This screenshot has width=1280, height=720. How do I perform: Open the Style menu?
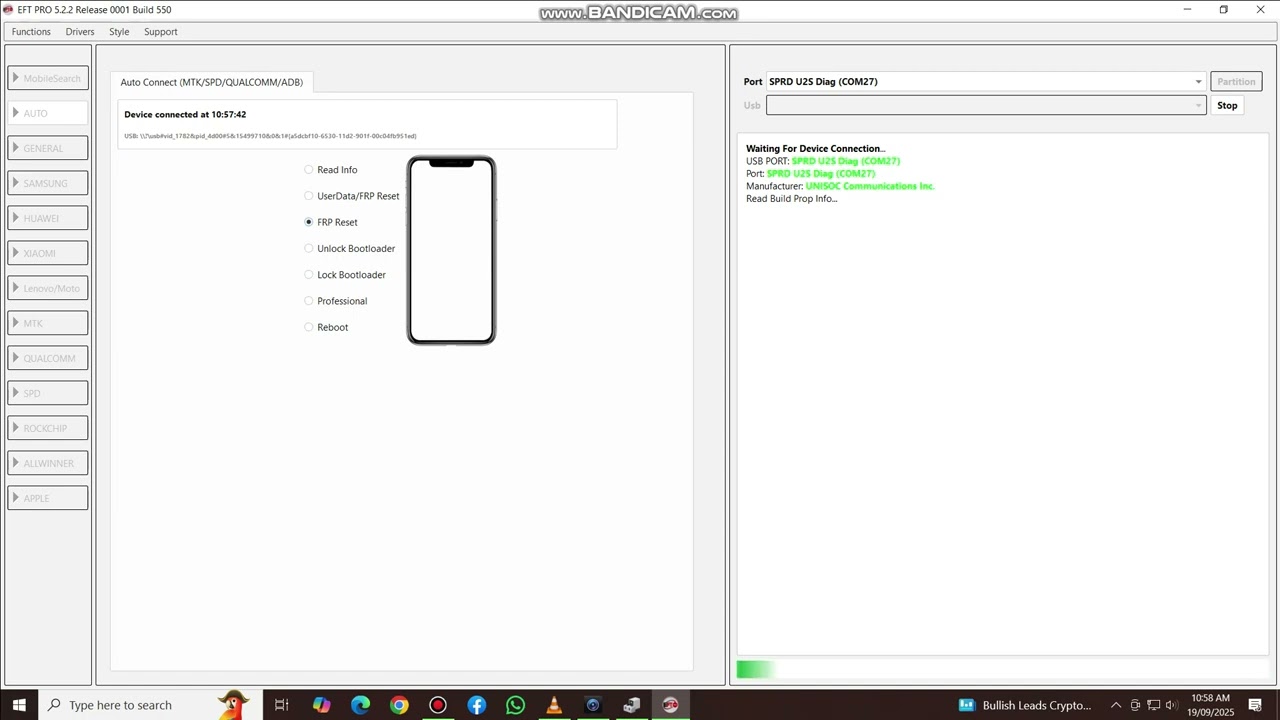tap(119, 32)
